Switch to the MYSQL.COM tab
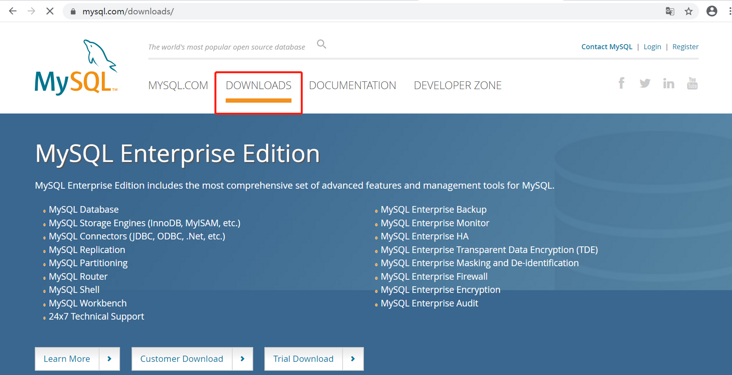 tap(178, 85)
